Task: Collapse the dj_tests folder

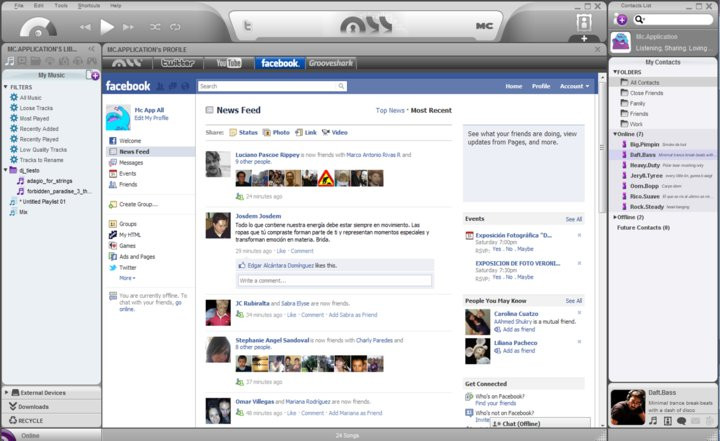Action: coord(6,170)
